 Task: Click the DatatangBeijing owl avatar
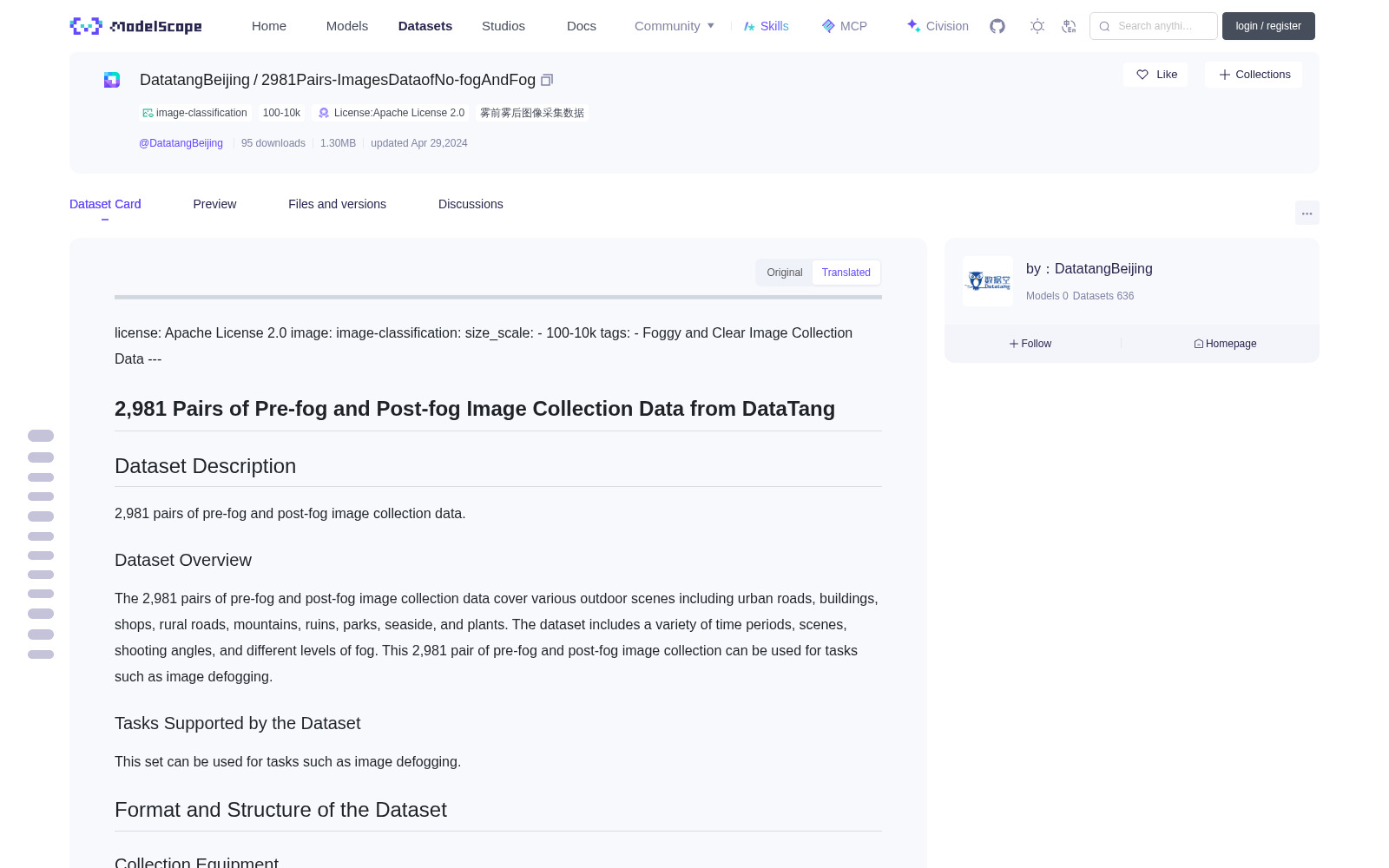click(988, 281)
